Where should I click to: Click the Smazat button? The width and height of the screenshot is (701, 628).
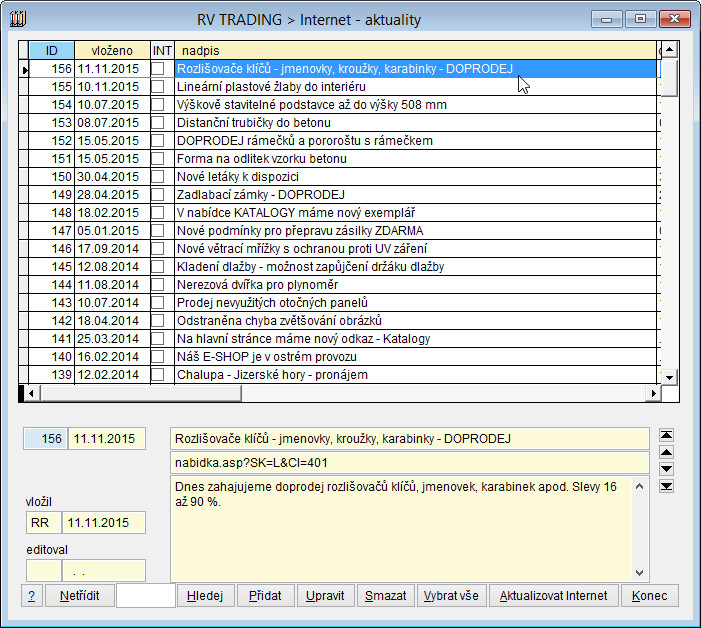386,595
